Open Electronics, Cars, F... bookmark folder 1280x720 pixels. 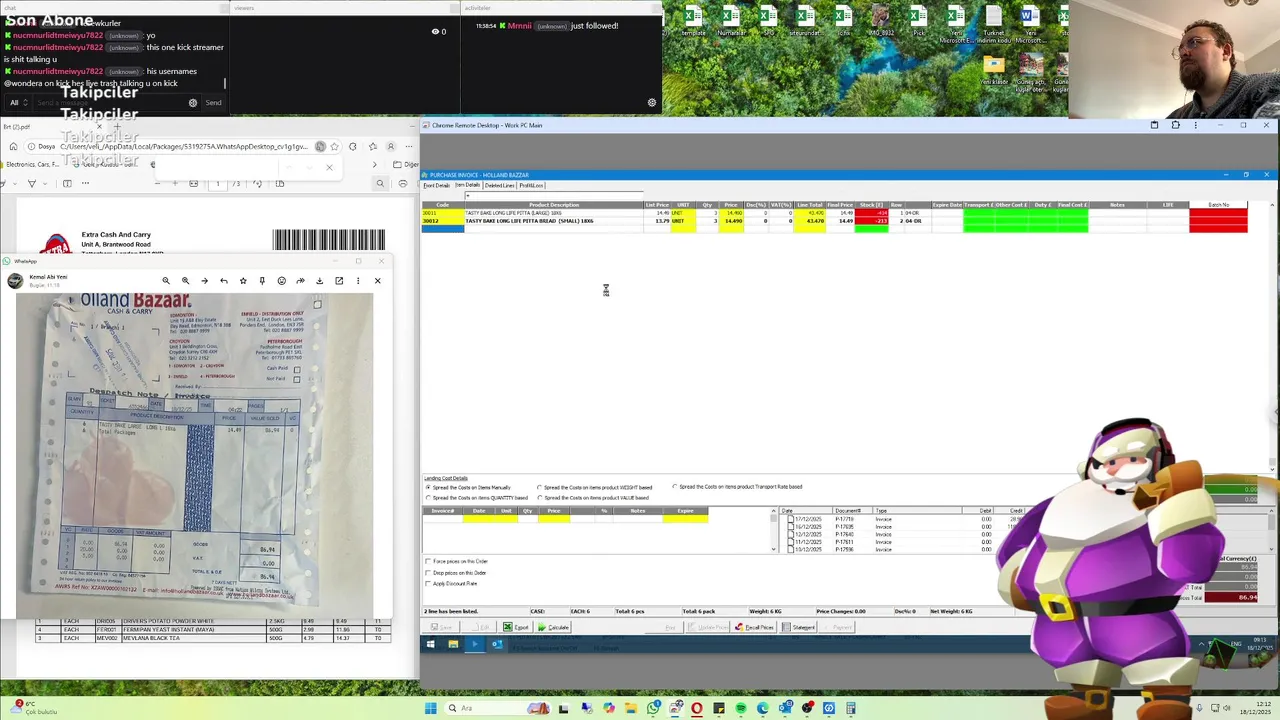point(32,164)
